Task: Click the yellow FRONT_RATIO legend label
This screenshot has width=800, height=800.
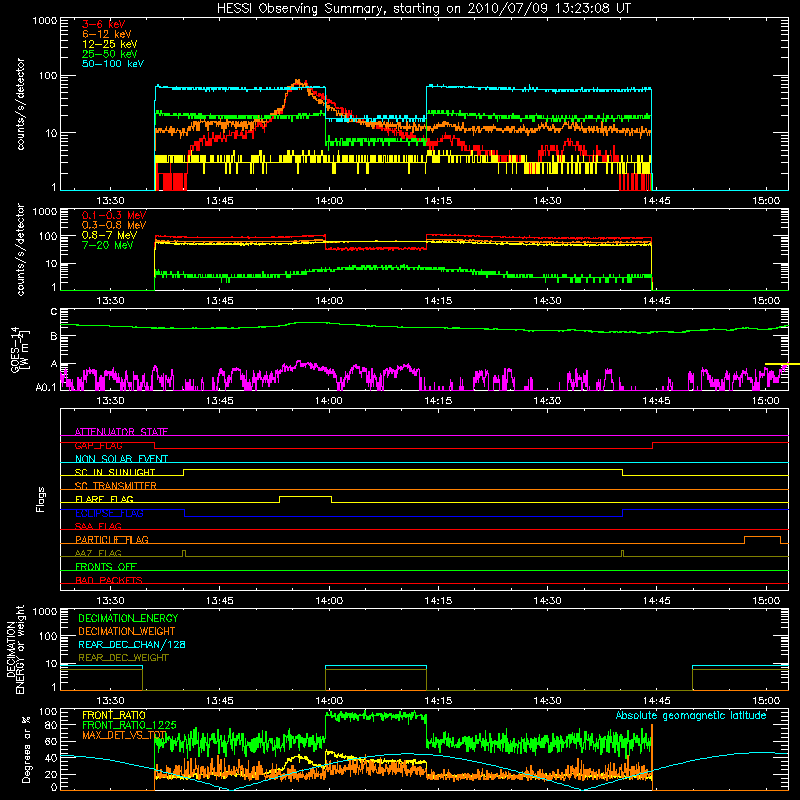Action: point(114,715)
